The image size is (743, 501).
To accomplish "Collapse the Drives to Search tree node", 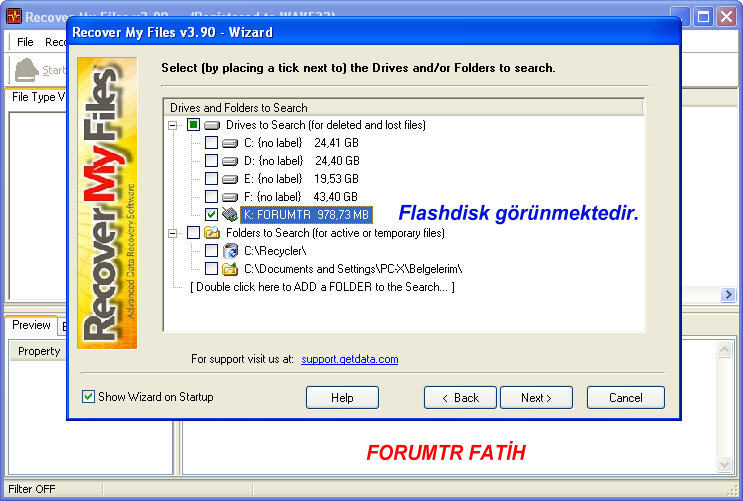I will 173,126.
